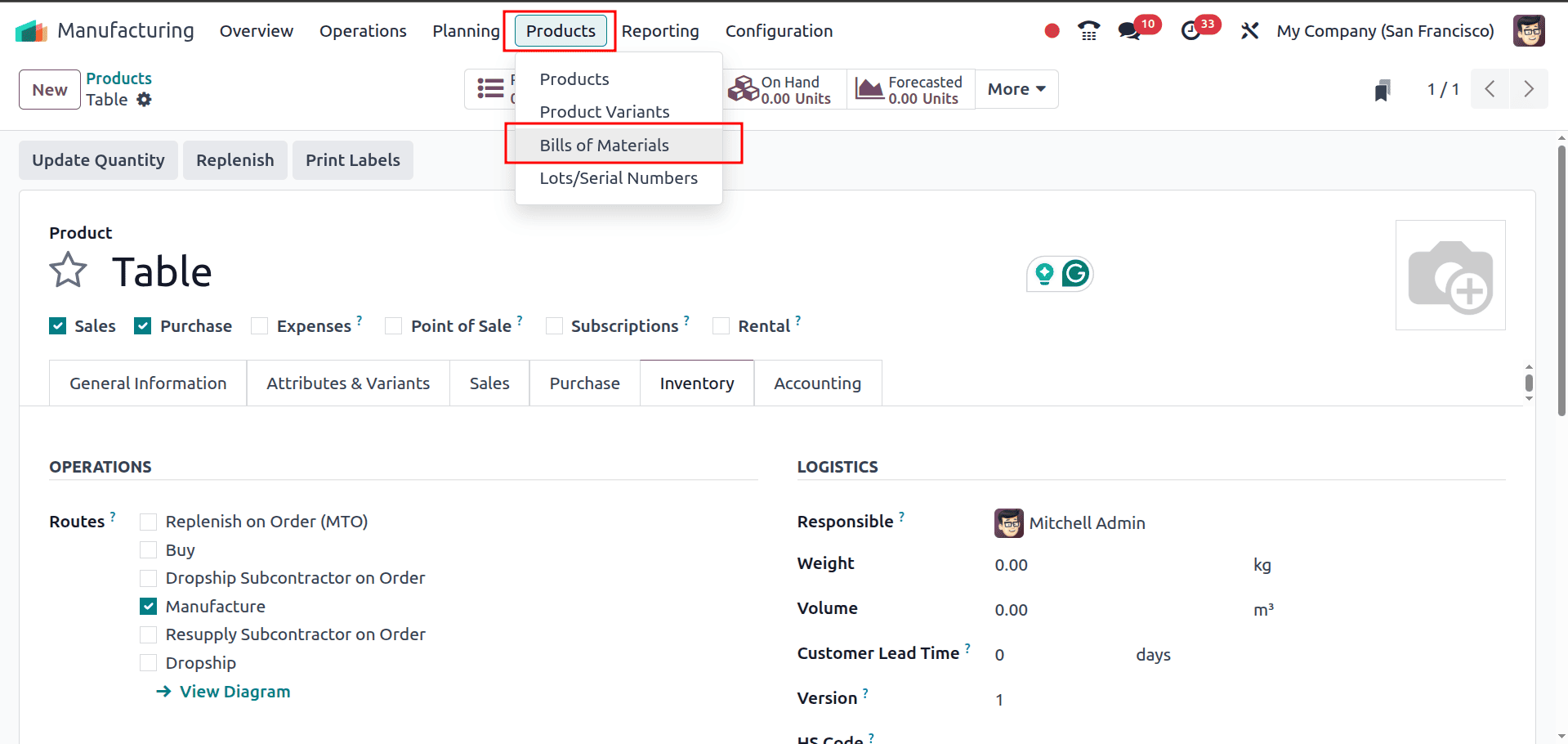Click the star to favorite the Table product
The width and height of the screenshot is (1568, 744).
point(68,269)
